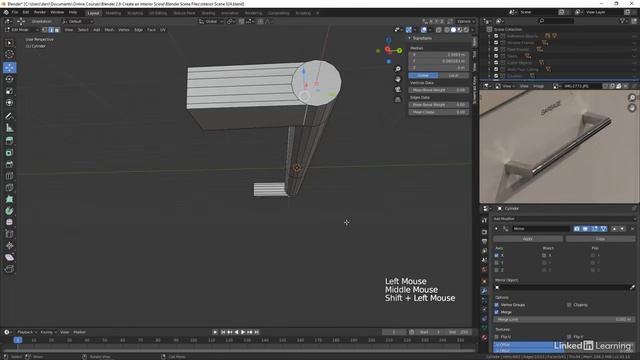This screenshot has height=360, width=640.
Task: Open the Render menu
Action: click(40, 12)
